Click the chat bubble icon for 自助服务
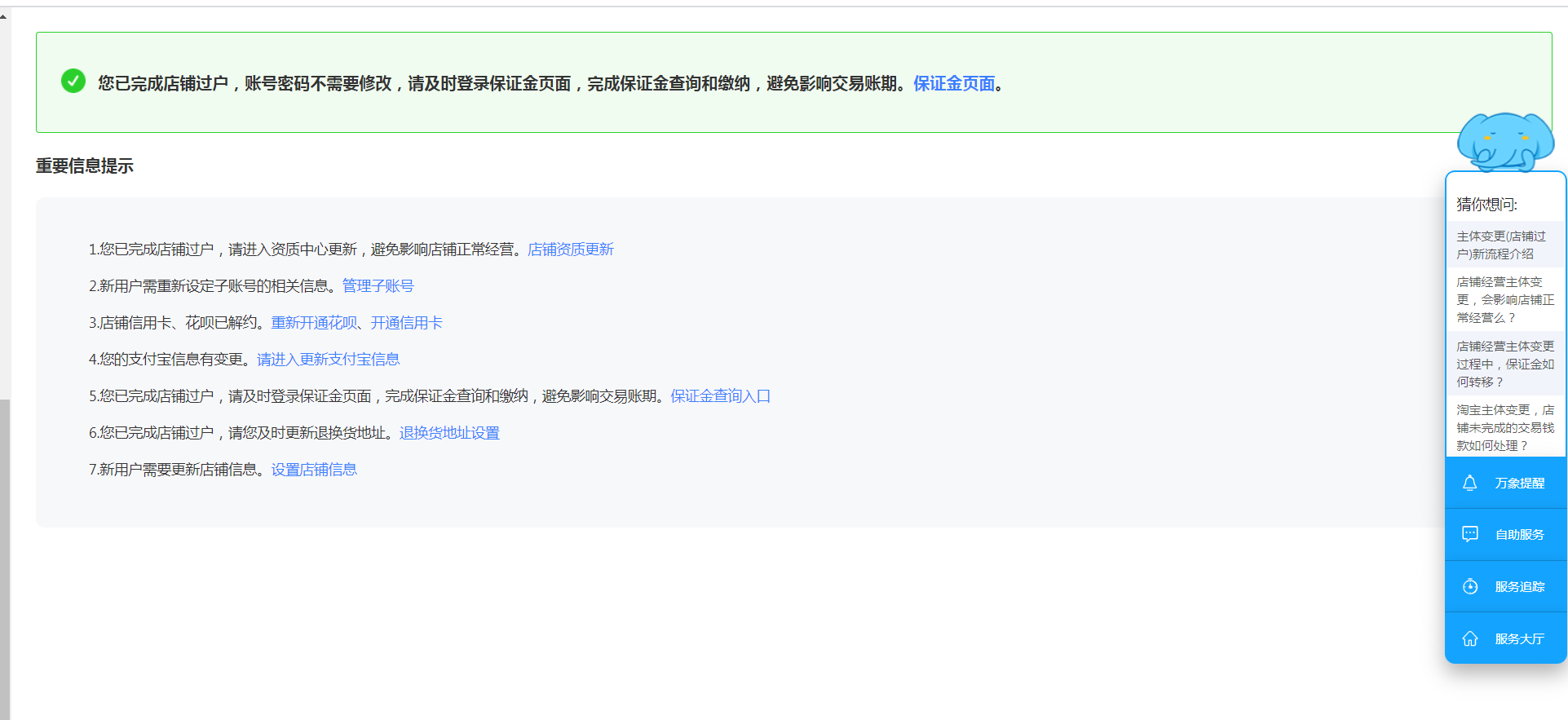Viewport: 1568px width, 720px height. (1469, 534)
